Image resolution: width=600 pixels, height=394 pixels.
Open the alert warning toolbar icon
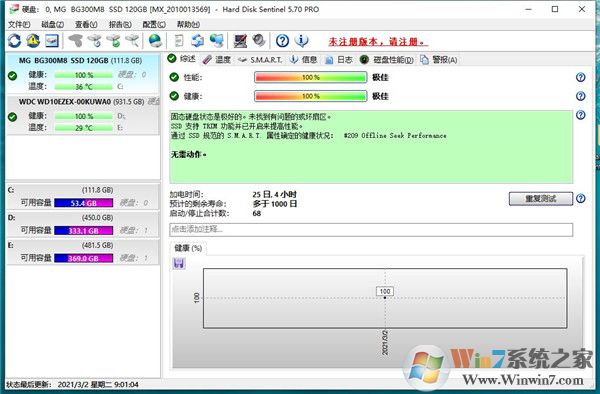tap(33, 41)
